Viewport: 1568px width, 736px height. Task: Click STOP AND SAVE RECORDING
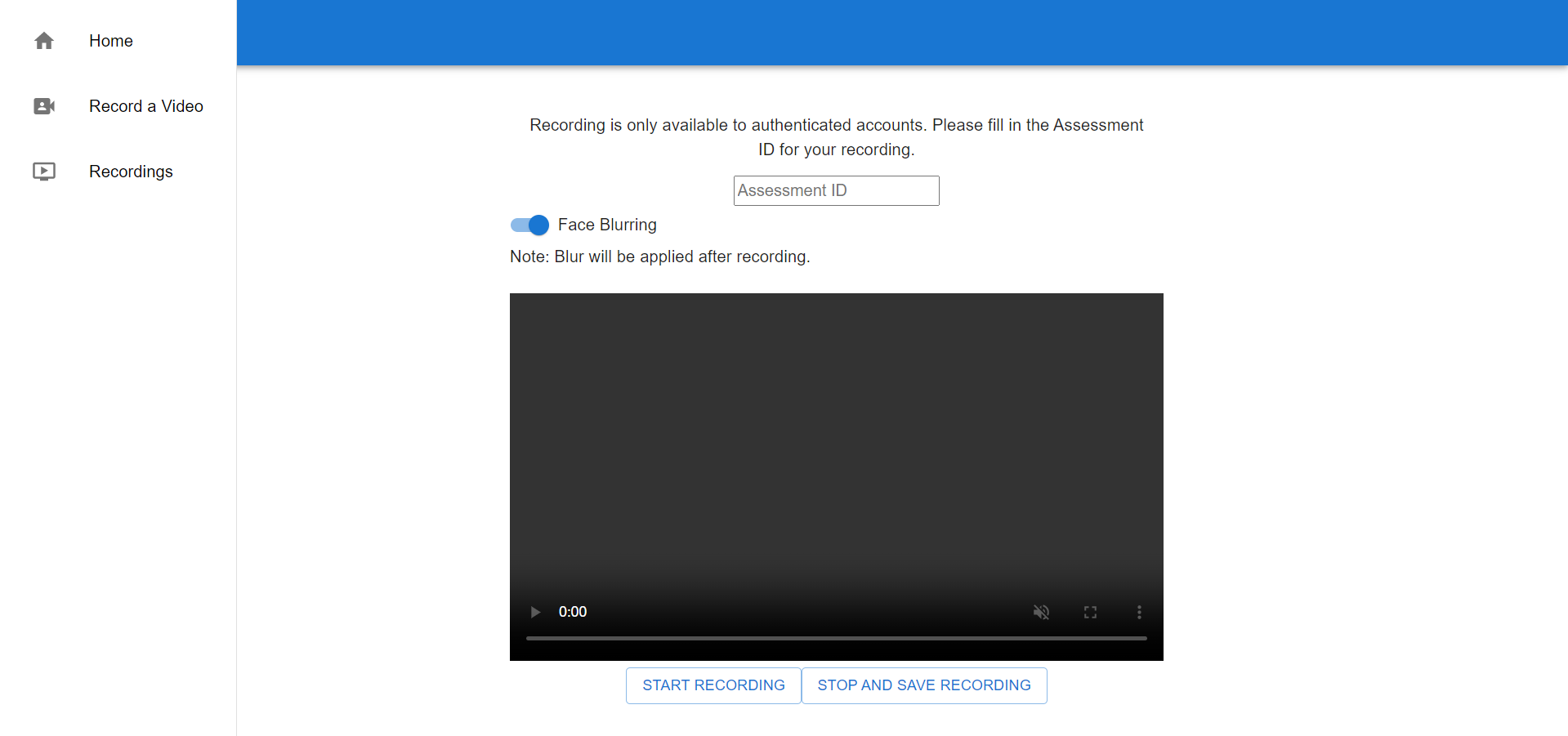(x=923, y=685)
